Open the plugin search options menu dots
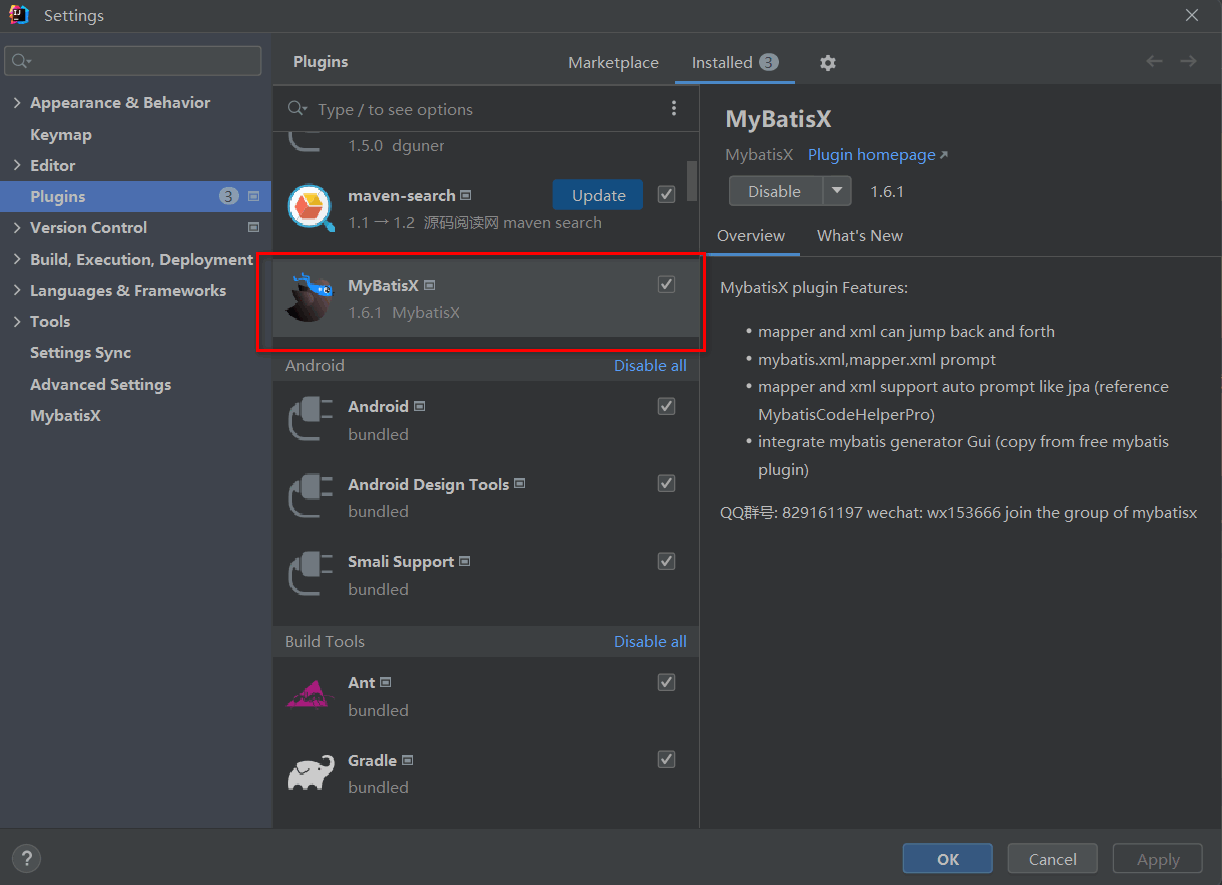Image resolution: width=1222 pixels, height=885 pixels. point(674,109)
